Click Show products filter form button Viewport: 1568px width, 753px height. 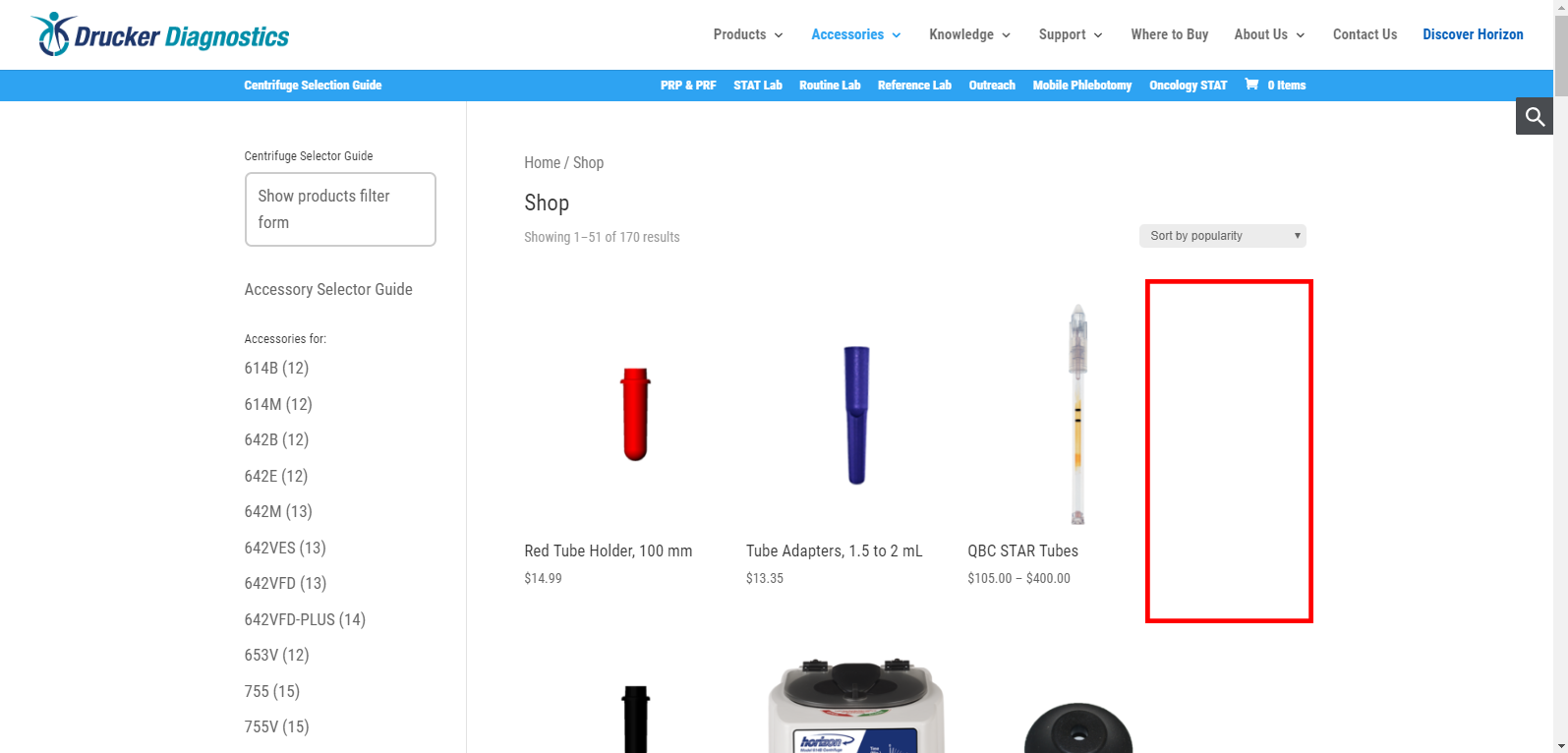[340, 209]
